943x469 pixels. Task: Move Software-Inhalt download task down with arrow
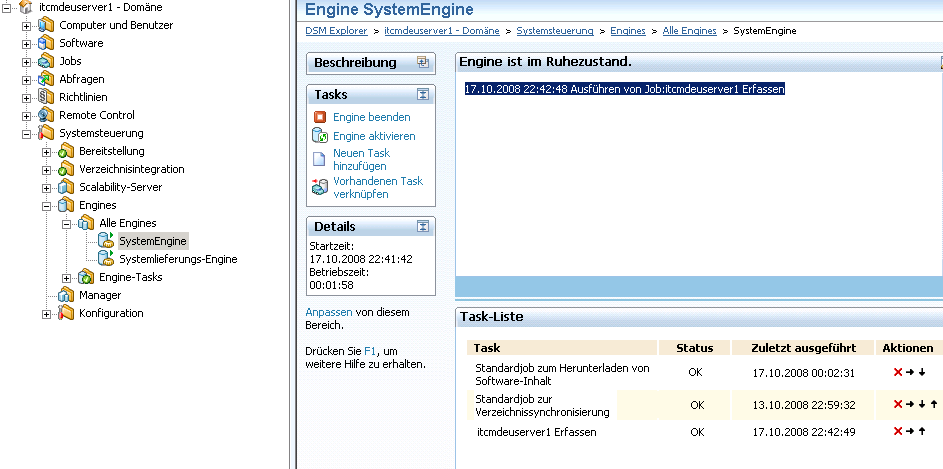pyautogui.click(x=921, y=373)
